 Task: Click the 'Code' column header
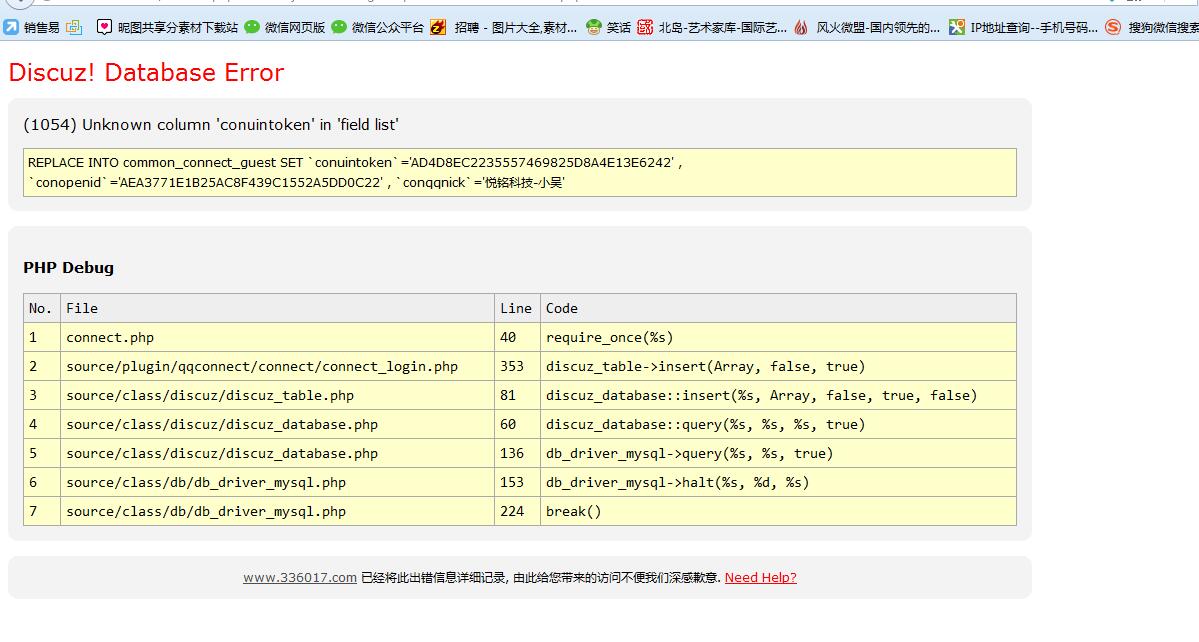click(x=562, y=308)
